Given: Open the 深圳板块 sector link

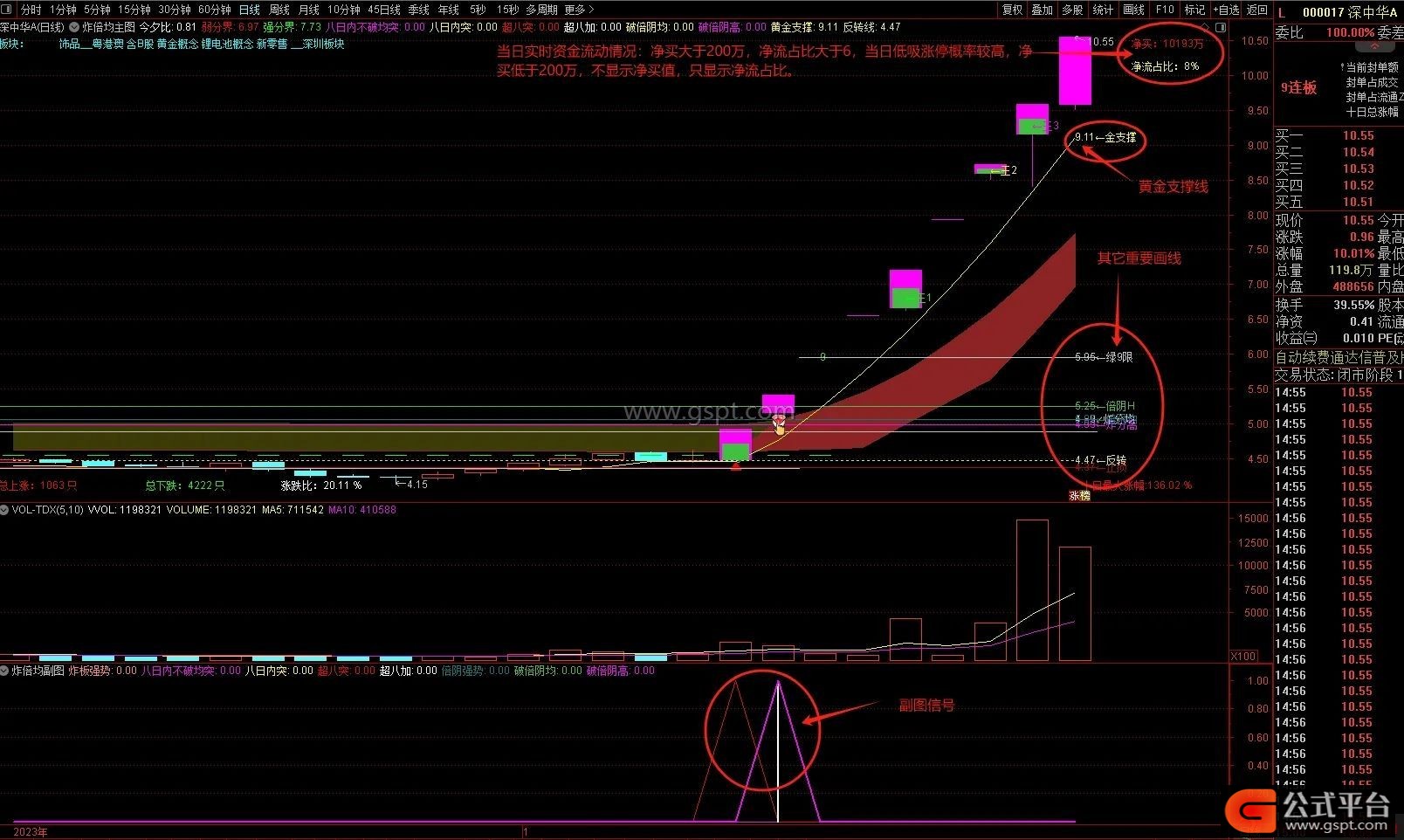Looking at the screenshot, I should pyautogui.click(x=323, y=44).
